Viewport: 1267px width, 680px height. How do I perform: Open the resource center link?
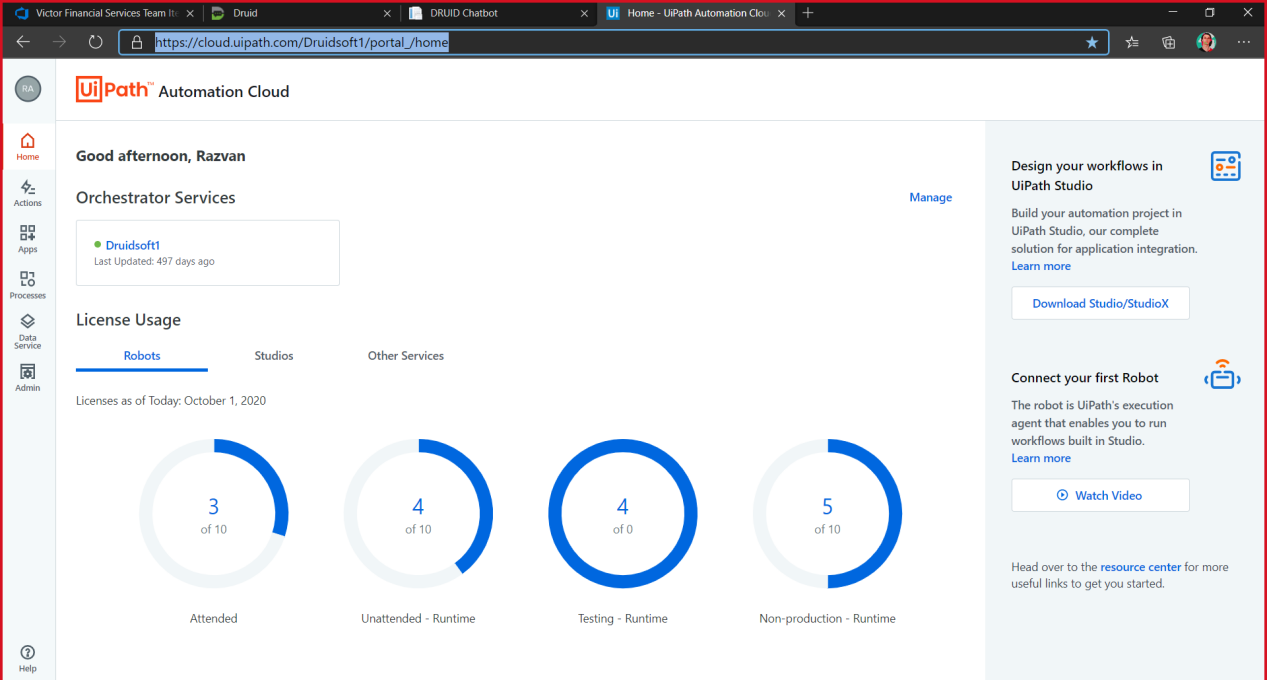coord(1140,567)
